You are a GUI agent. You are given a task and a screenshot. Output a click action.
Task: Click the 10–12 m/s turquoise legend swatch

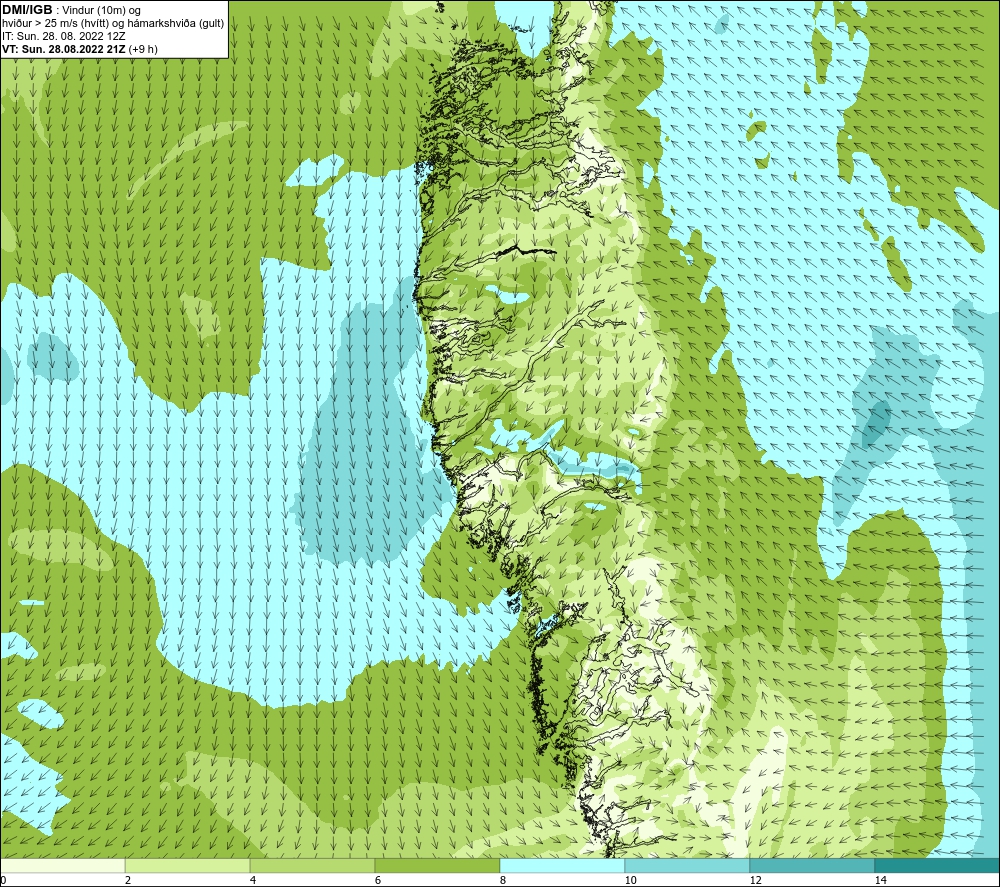(x=688, y=865)
